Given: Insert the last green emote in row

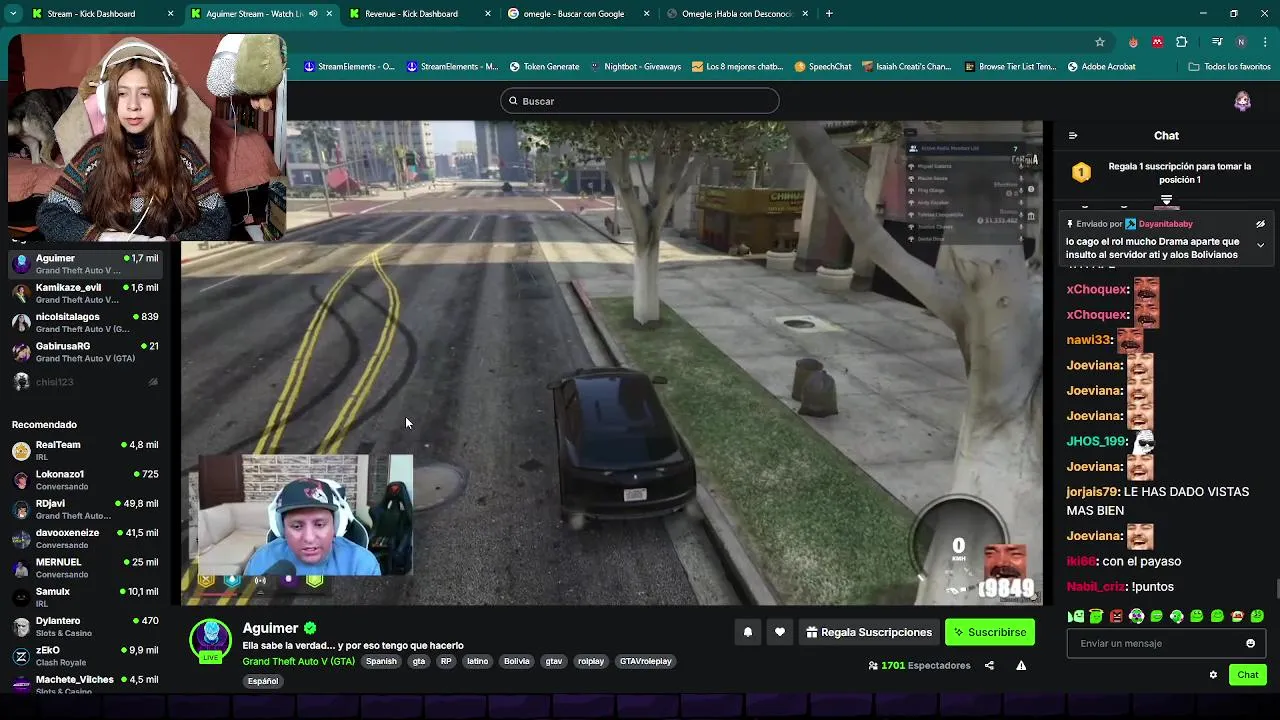Looking at the screenshot, I should [1257, 616].
